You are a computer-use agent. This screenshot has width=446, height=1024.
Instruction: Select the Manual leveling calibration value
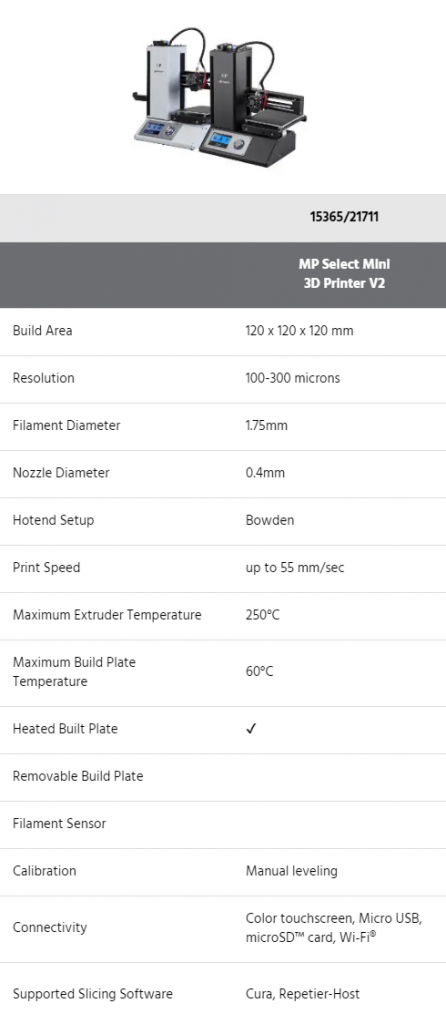click(x=291, y=871)
